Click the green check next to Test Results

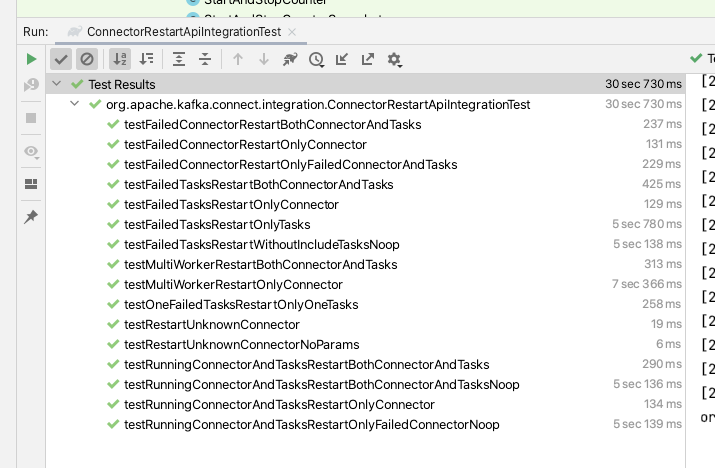click(78, 84)
